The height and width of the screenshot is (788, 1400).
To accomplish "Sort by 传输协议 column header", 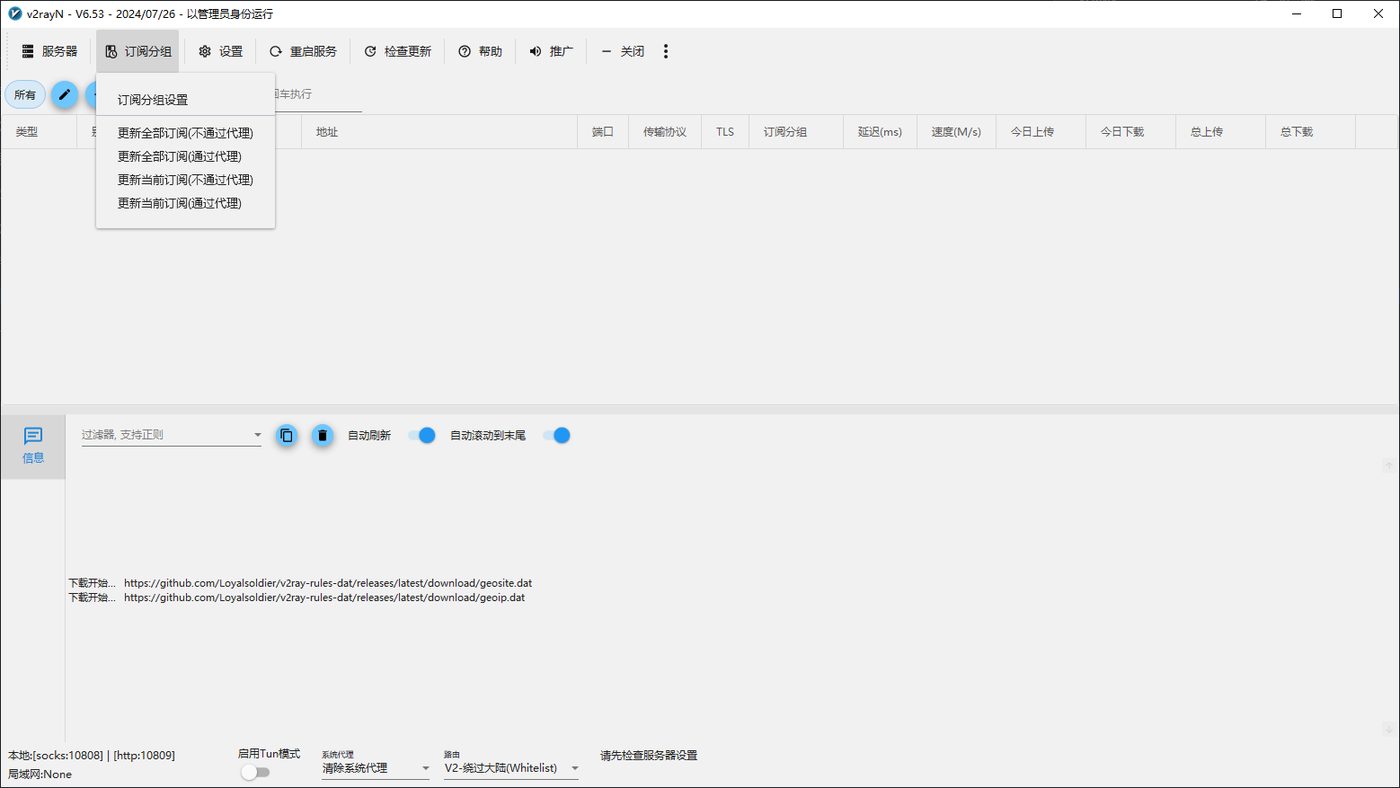I will [665, 132].
